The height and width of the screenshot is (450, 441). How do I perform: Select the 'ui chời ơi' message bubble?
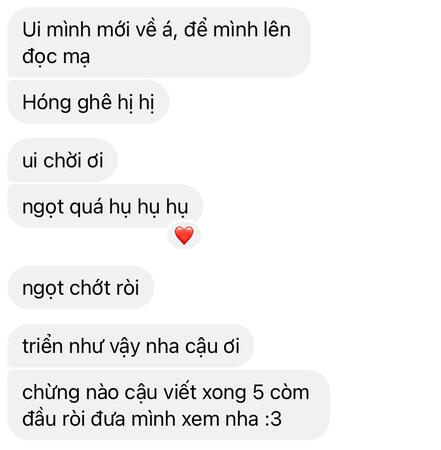pos(62,160)
